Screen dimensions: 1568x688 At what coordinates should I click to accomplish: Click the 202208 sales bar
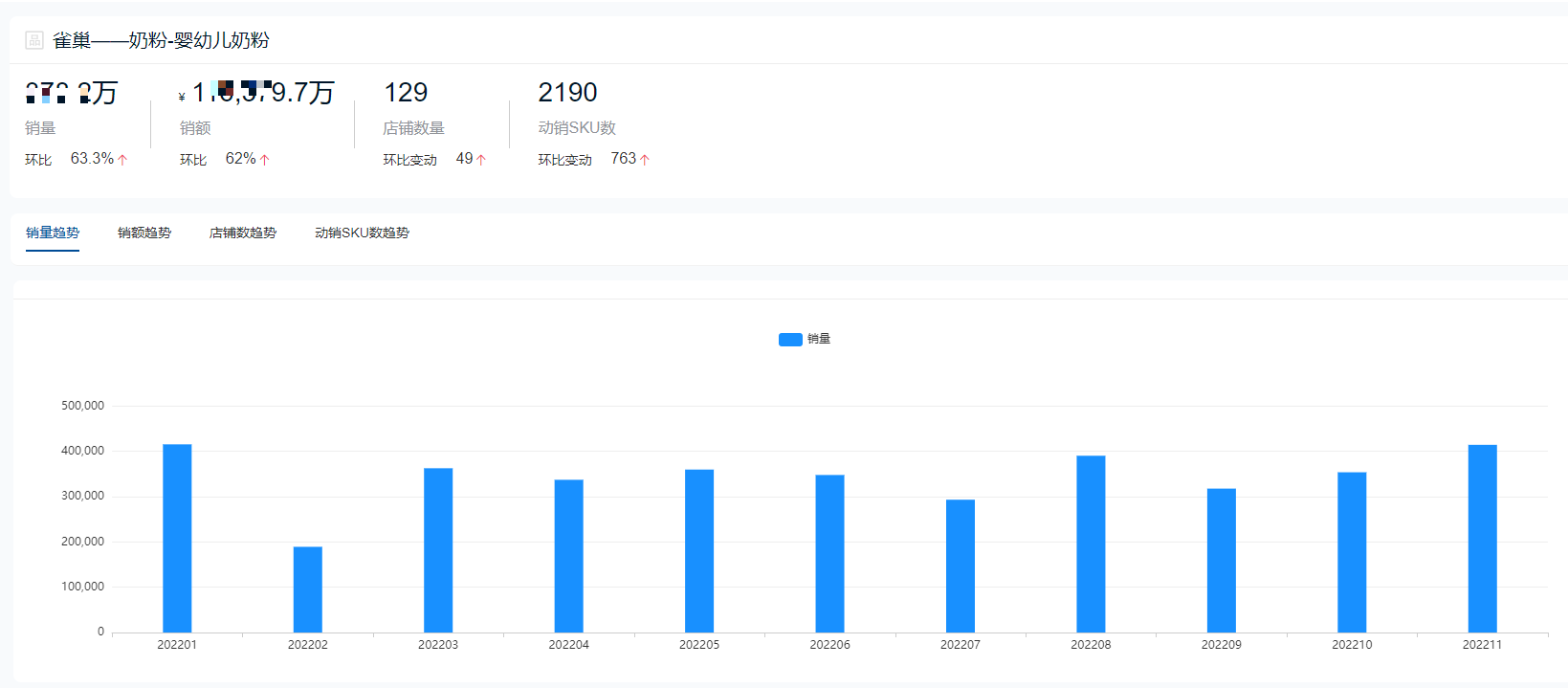[1091, 544]
